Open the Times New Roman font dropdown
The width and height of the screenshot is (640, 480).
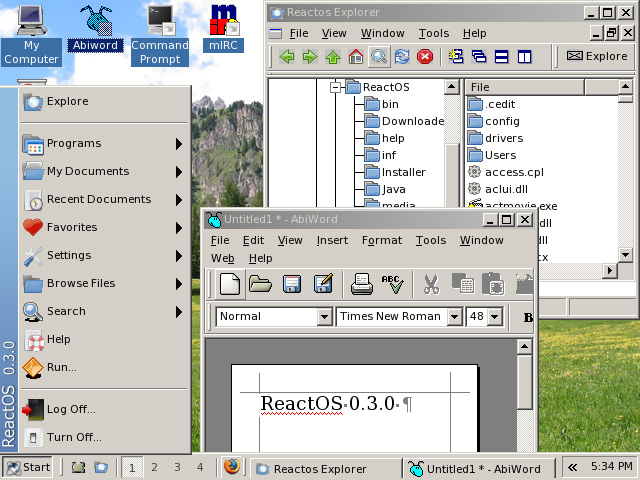coord(454,317)
